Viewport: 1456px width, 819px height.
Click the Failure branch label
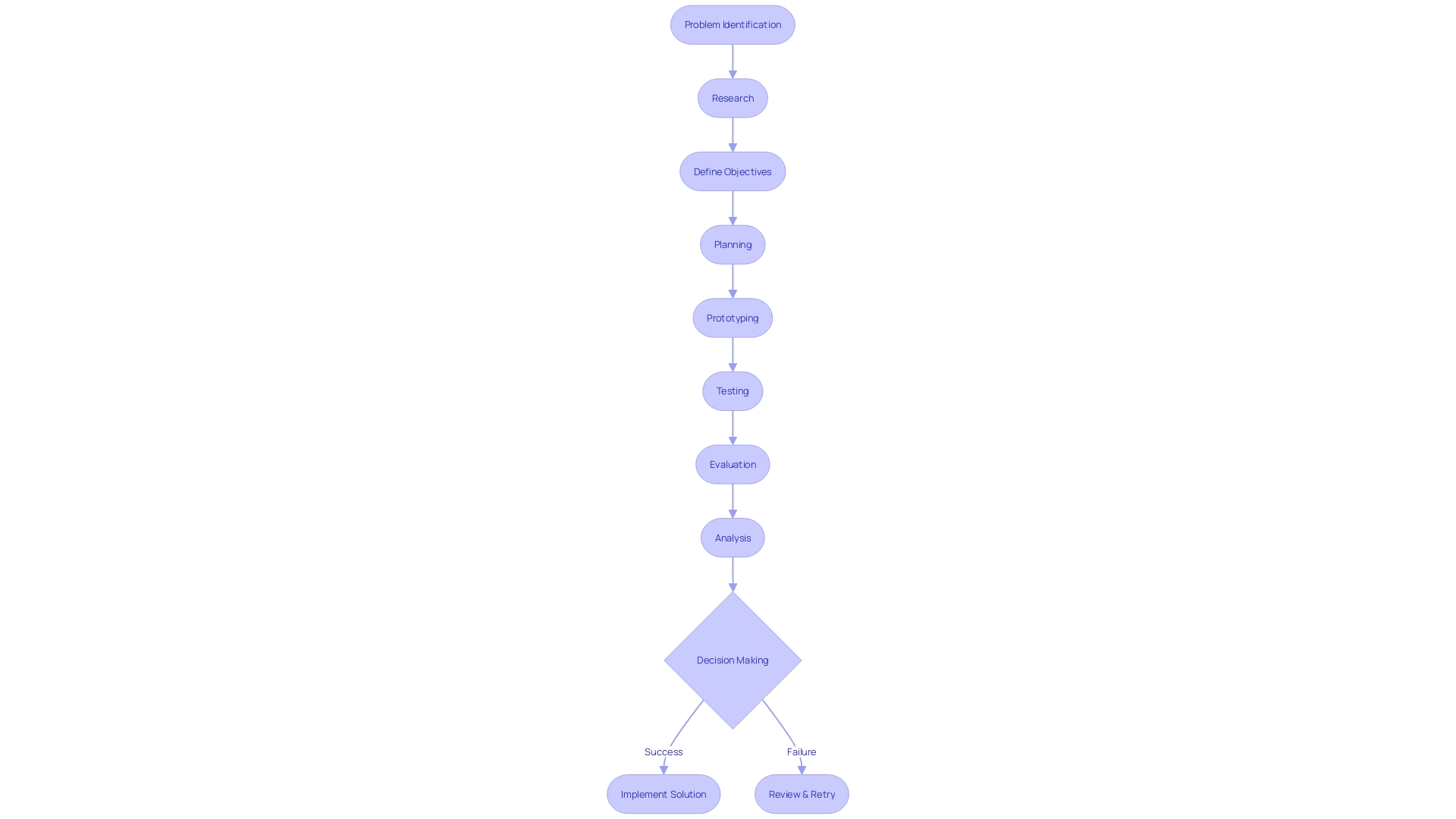801,752
